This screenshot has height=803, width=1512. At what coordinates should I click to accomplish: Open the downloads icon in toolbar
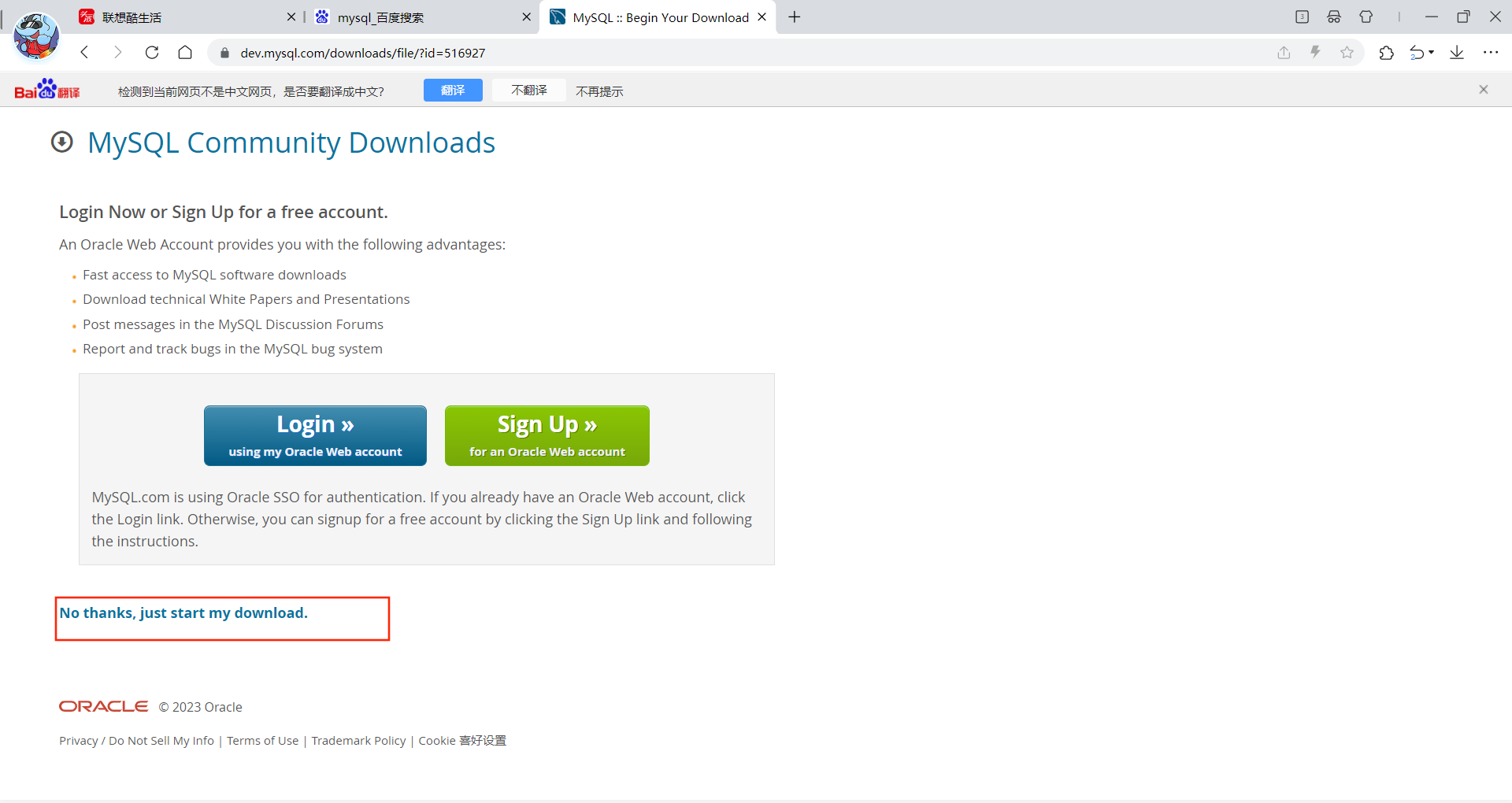click(x=1457, y=53)
